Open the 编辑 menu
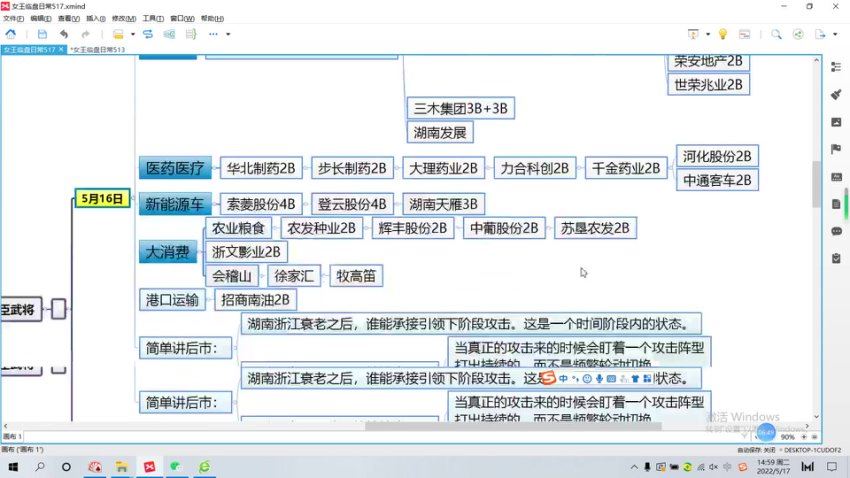 (x=41, y=18)
